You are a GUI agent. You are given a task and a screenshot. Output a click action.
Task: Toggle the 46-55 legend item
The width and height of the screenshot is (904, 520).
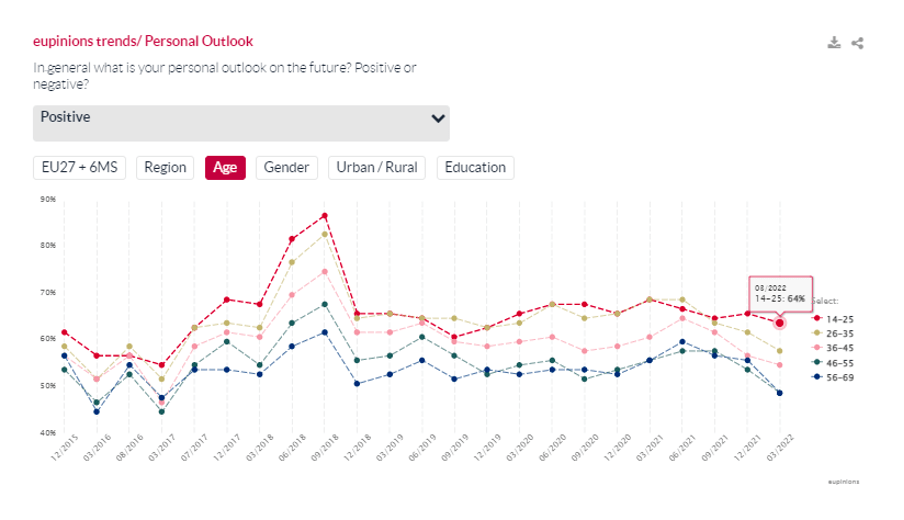pos(833,364)
